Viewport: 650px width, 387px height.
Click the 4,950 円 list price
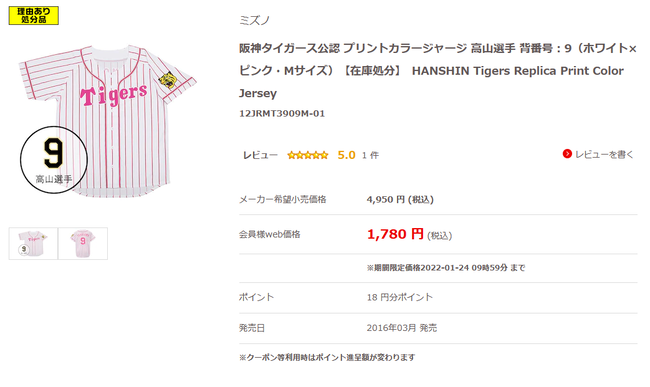[x=400, y=200]
